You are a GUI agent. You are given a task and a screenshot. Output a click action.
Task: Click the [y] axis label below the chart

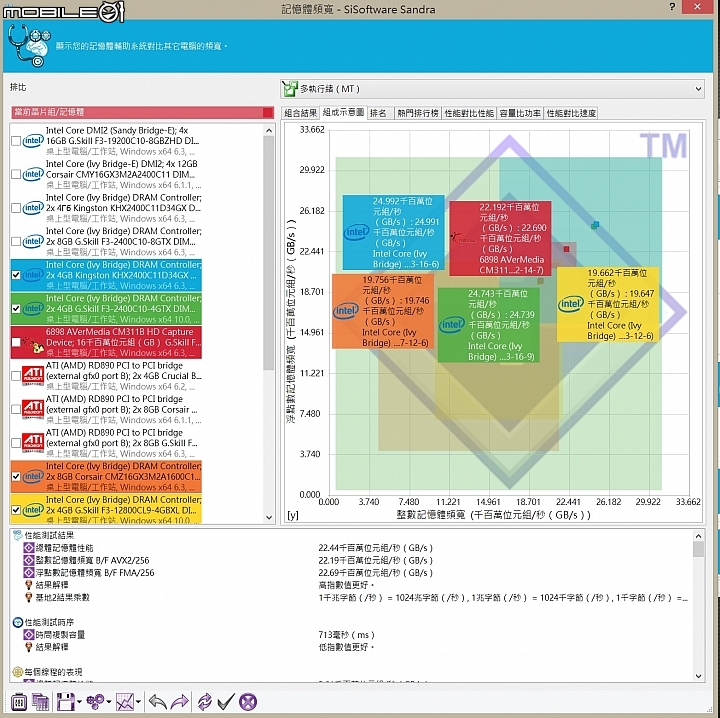(x=292, y=515)
